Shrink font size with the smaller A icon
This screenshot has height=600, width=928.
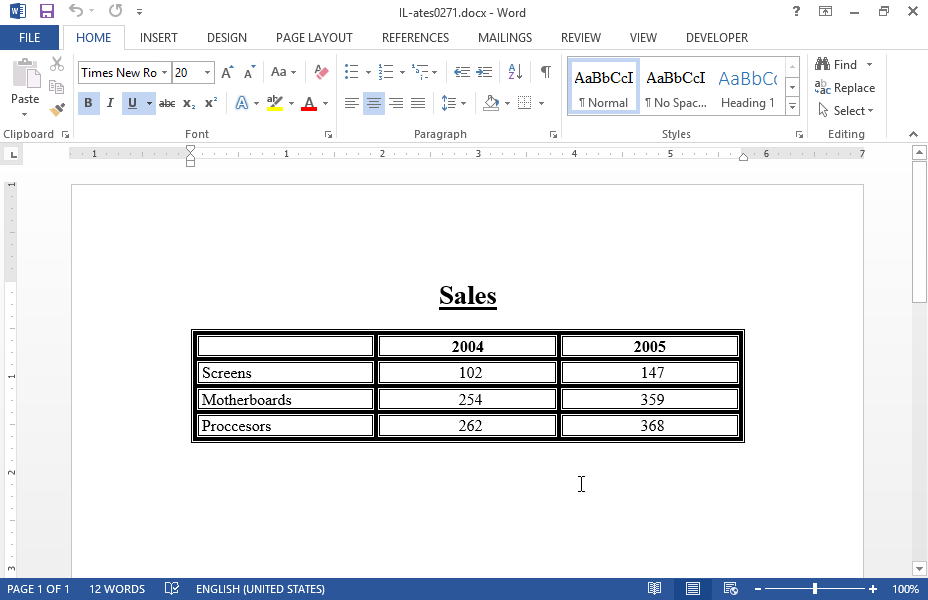[250, 72]
